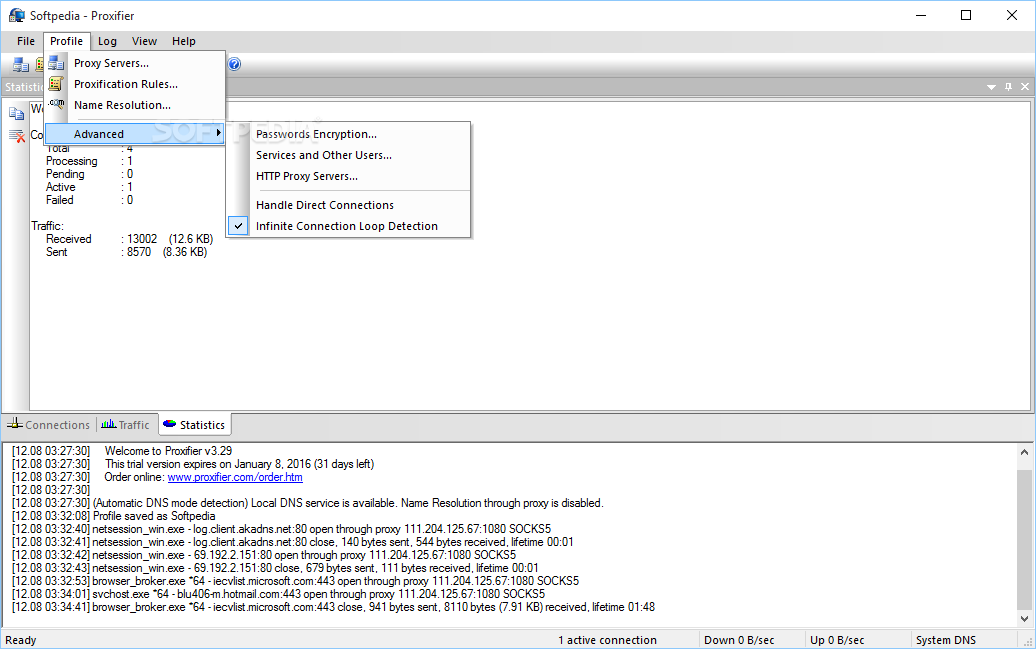Toggle Infinite Connection Loop Detection checkmark
The height and width of the screenshot is (649, 1036).
(x=238, y=226)
